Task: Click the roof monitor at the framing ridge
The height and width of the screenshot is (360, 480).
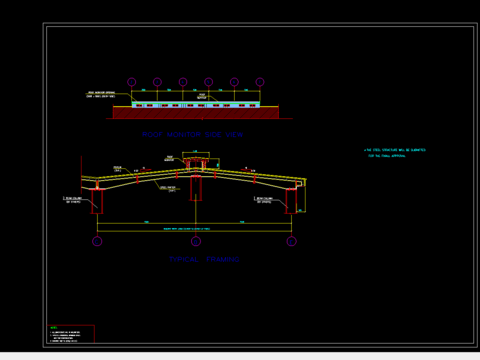Action: (196, 164)
